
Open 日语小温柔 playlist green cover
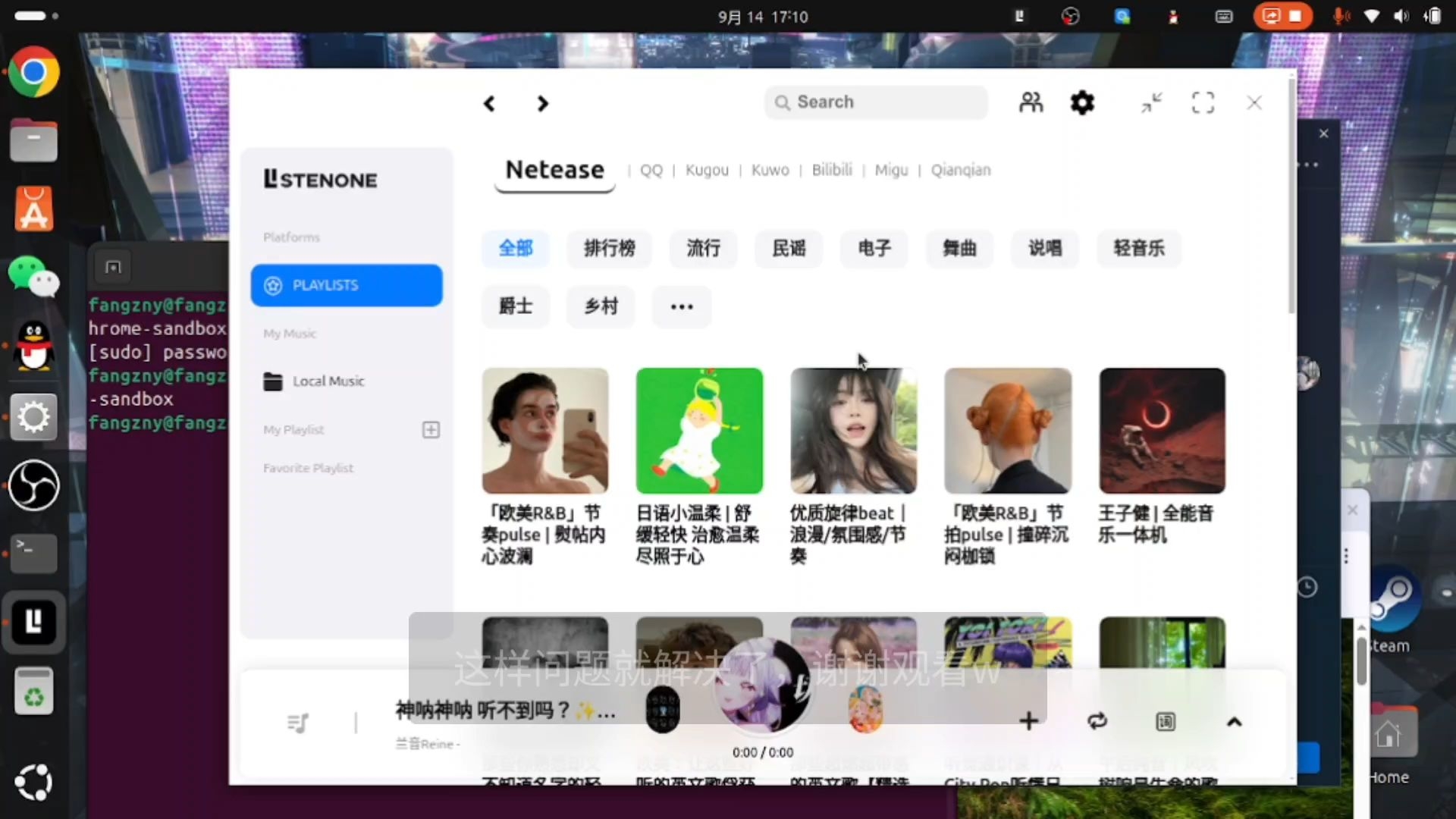(x=699, y=431)
